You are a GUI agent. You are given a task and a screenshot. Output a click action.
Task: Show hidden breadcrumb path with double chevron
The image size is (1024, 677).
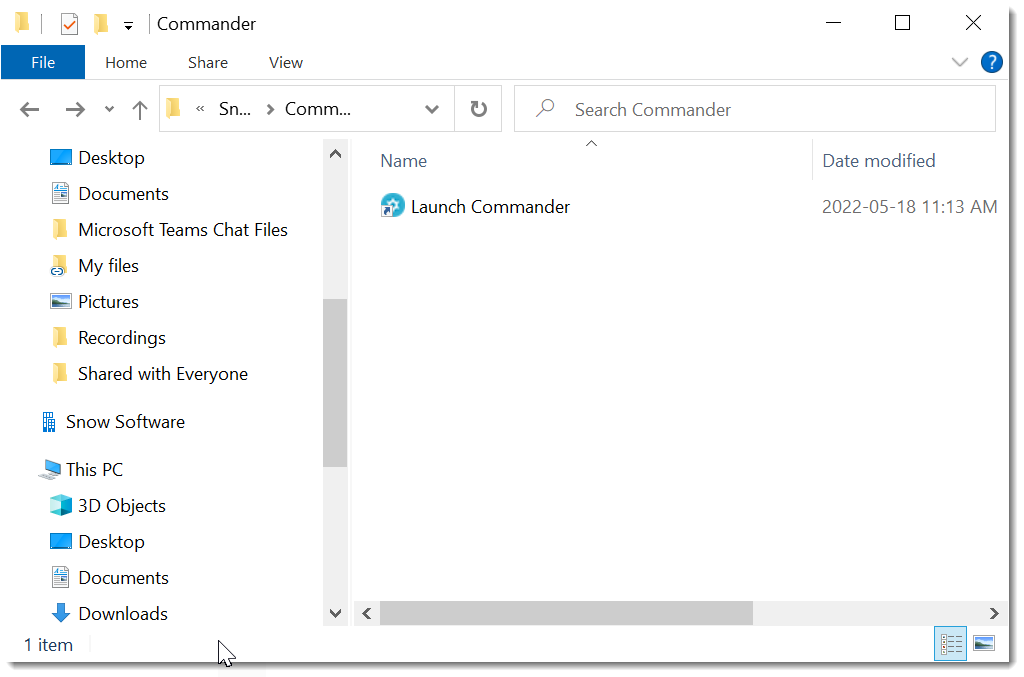click(200, 109)
